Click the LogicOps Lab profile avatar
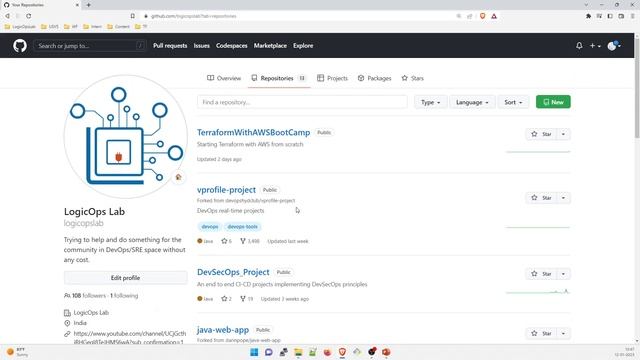640x360 pixels. [x=126, y=136]
